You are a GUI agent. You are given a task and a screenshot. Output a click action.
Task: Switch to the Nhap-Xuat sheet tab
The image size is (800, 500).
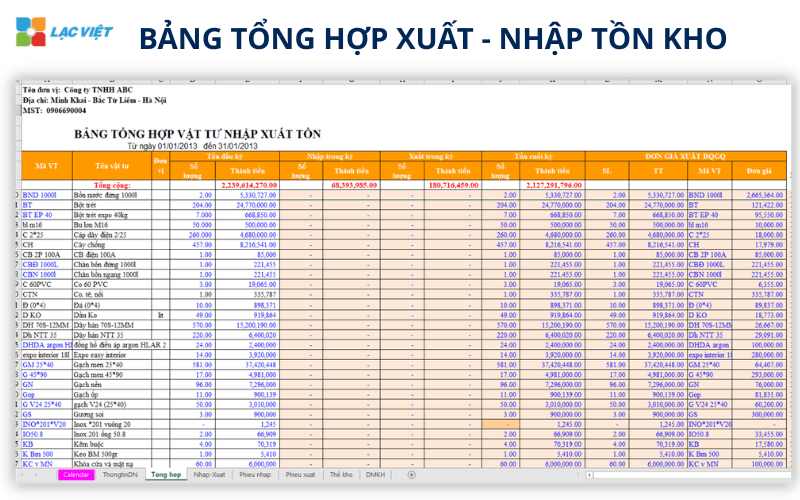(209, 474)
